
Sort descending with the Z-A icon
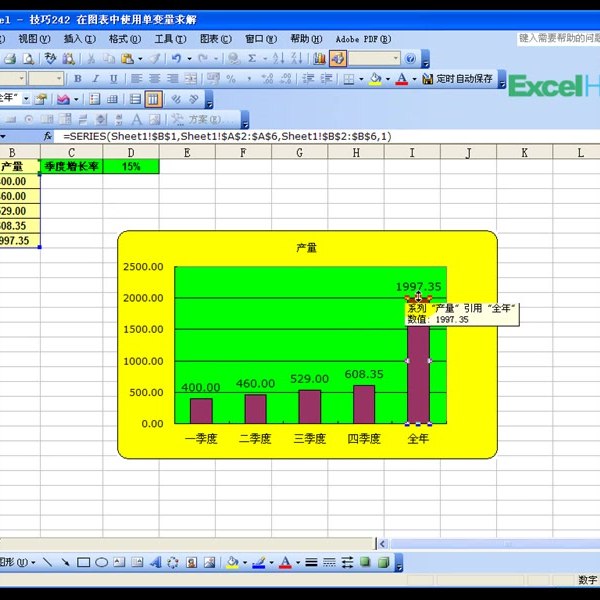(297, 59)
